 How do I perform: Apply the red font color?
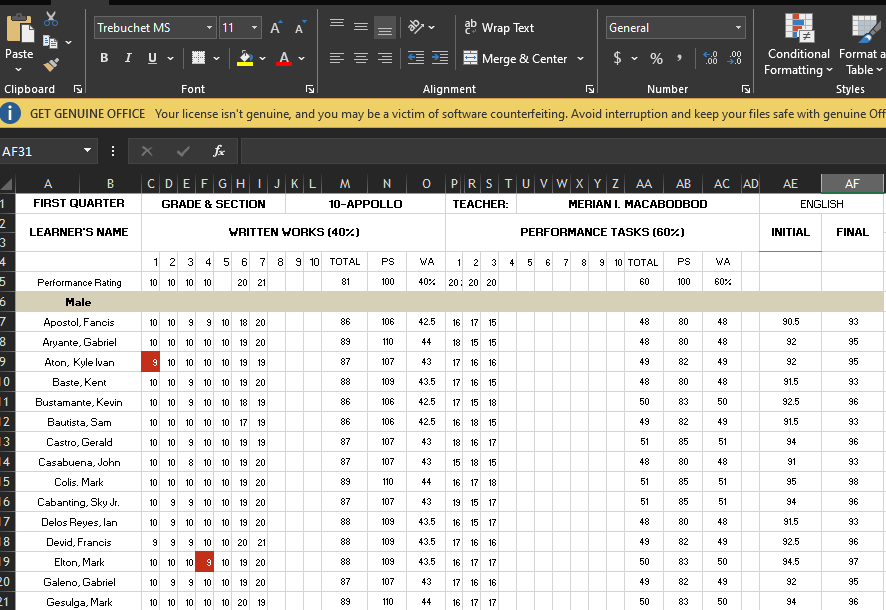pos(284,58)
